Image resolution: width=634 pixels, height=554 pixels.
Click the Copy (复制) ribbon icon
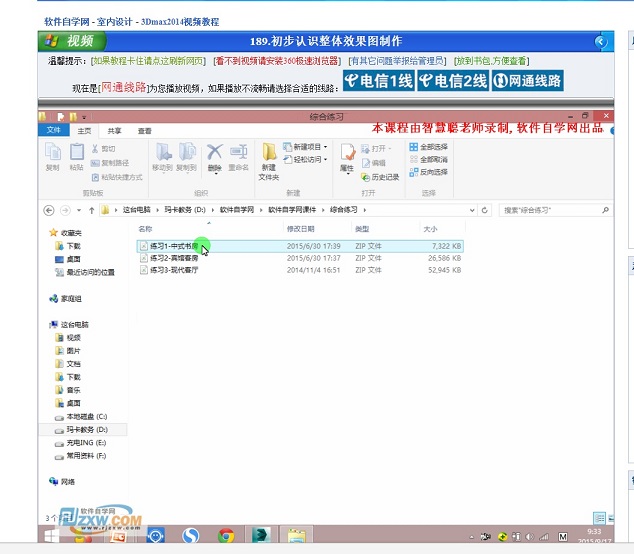tap(53, 153)
